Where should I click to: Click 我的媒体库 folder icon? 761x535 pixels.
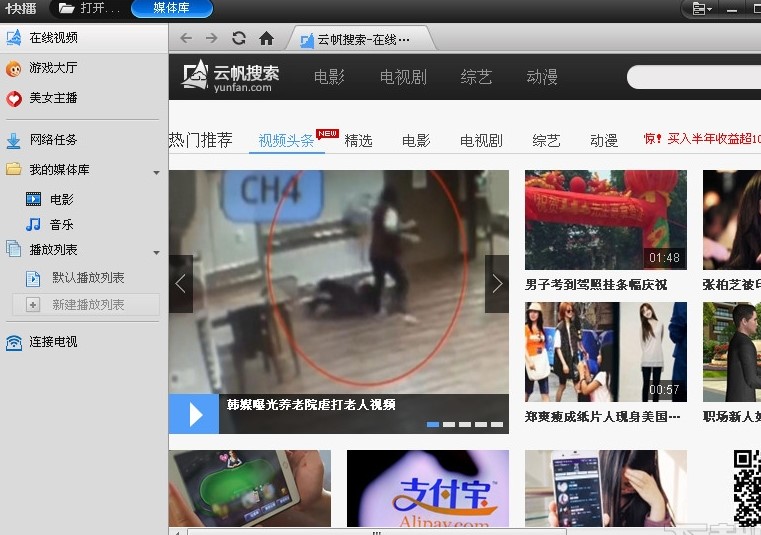[x=14, y=169]
